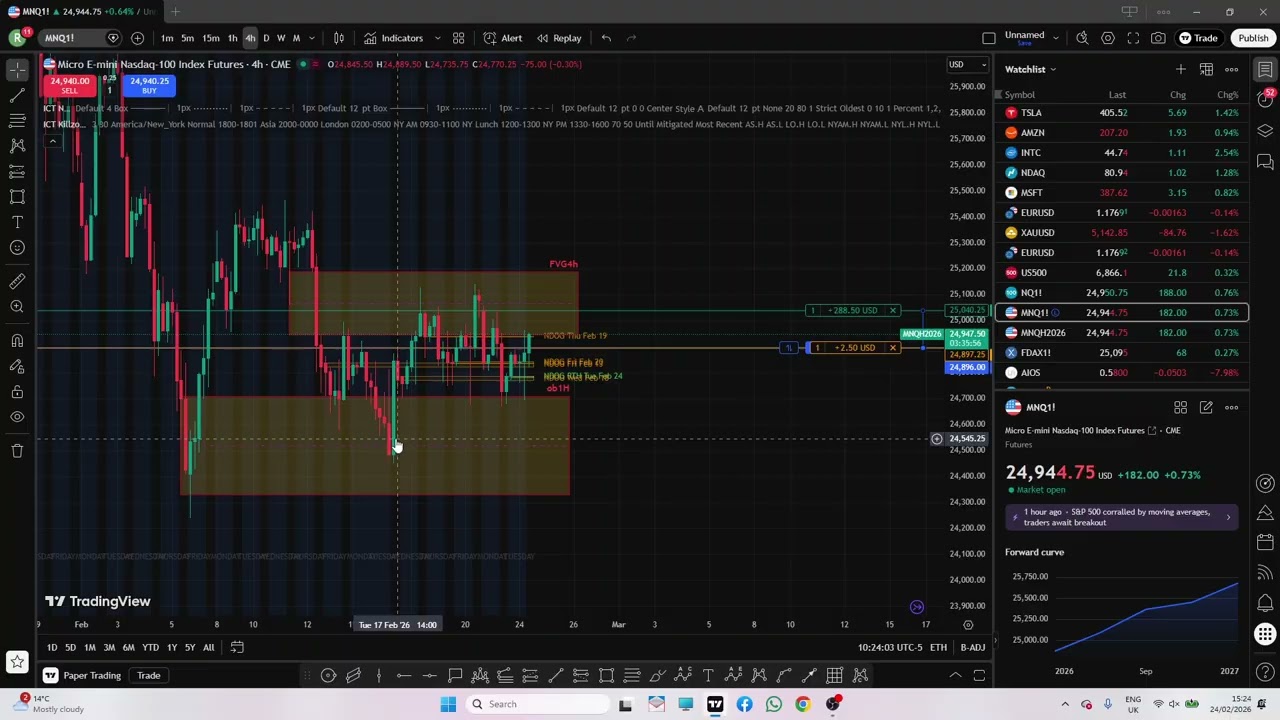Open the emoji and icons tool
This screenshot has height=720, width=1280.
point(17,248)
